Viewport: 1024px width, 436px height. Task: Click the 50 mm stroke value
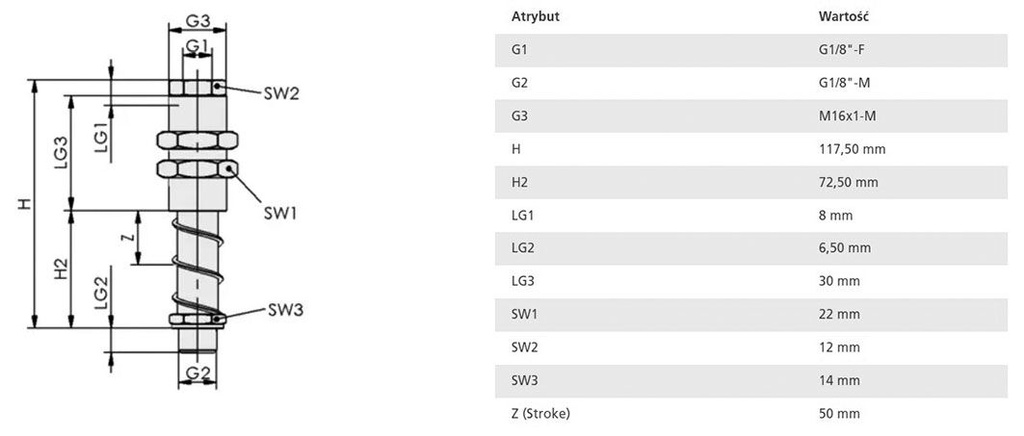click(x=839, y=413)
